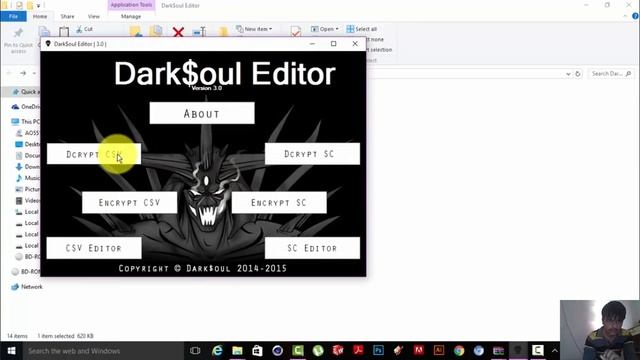Screen dimensions: 640x360
Task: Click the Dcrypt SC button
Action: point(312,154)
